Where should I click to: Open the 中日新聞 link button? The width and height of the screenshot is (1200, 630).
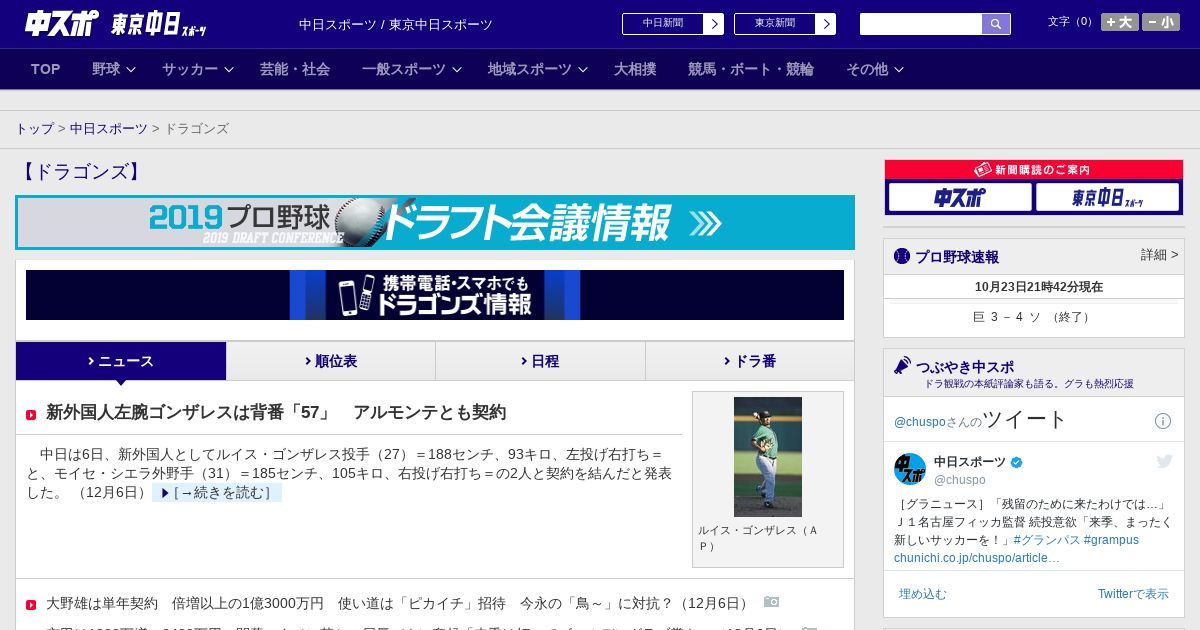(x=673, y=24)
